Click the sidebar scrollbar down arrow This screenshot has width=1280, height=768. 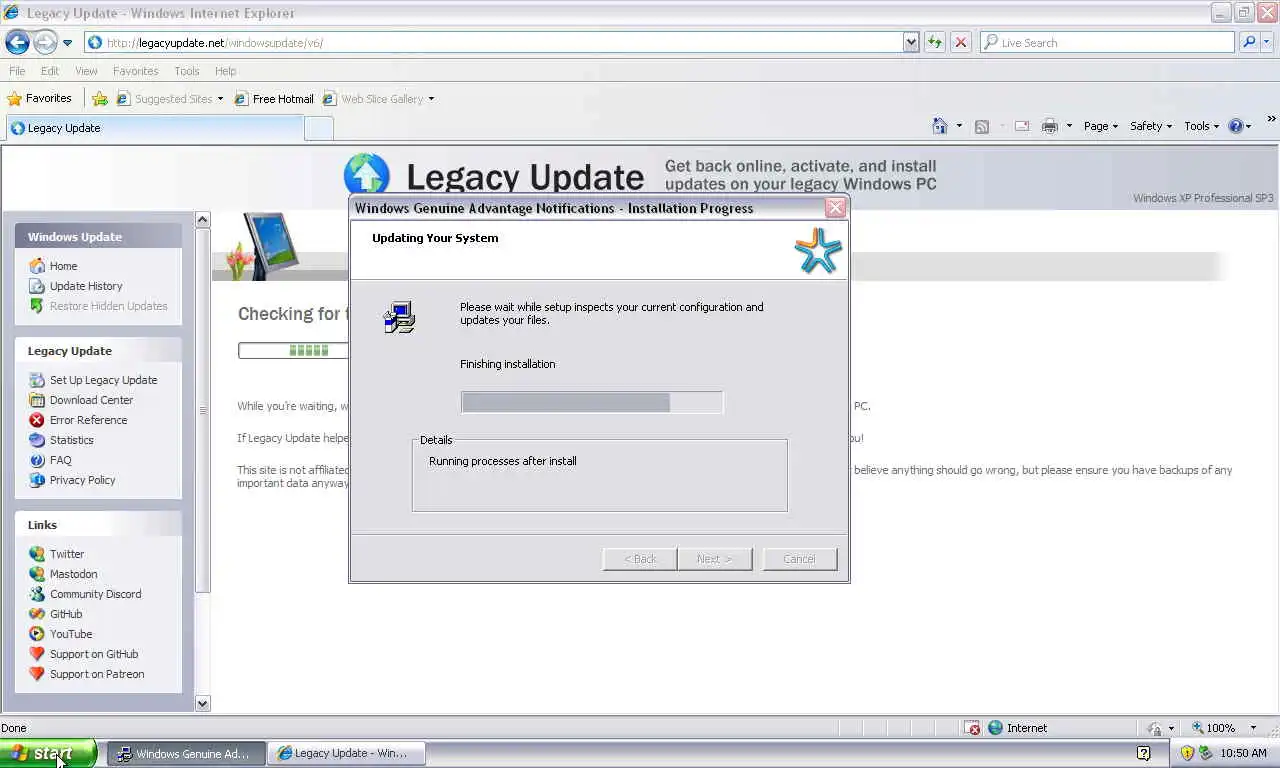point(203,703)
